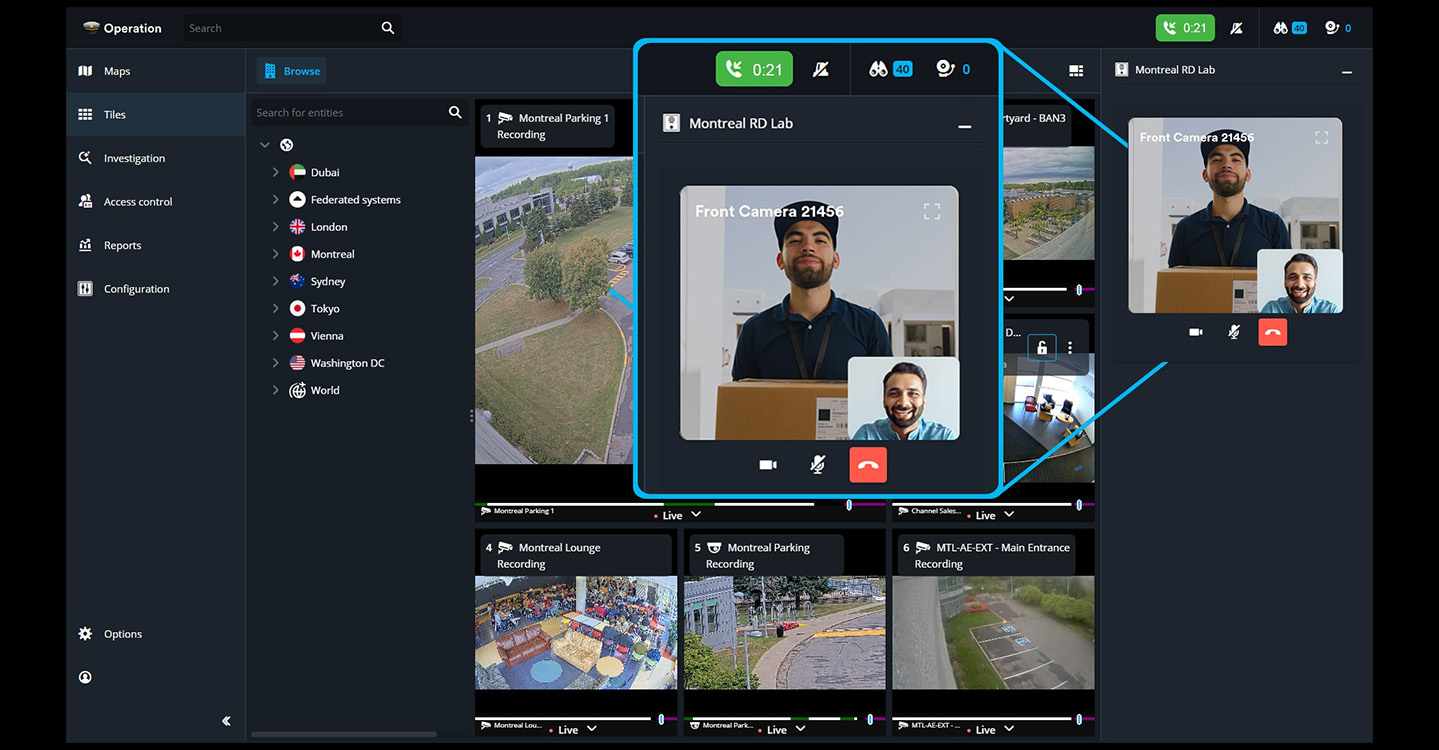Image resolution: width=1439 pixels, height=750 pixels.
Task: Toggle camera video in side panel call
Action: (x=1195, y=332)
